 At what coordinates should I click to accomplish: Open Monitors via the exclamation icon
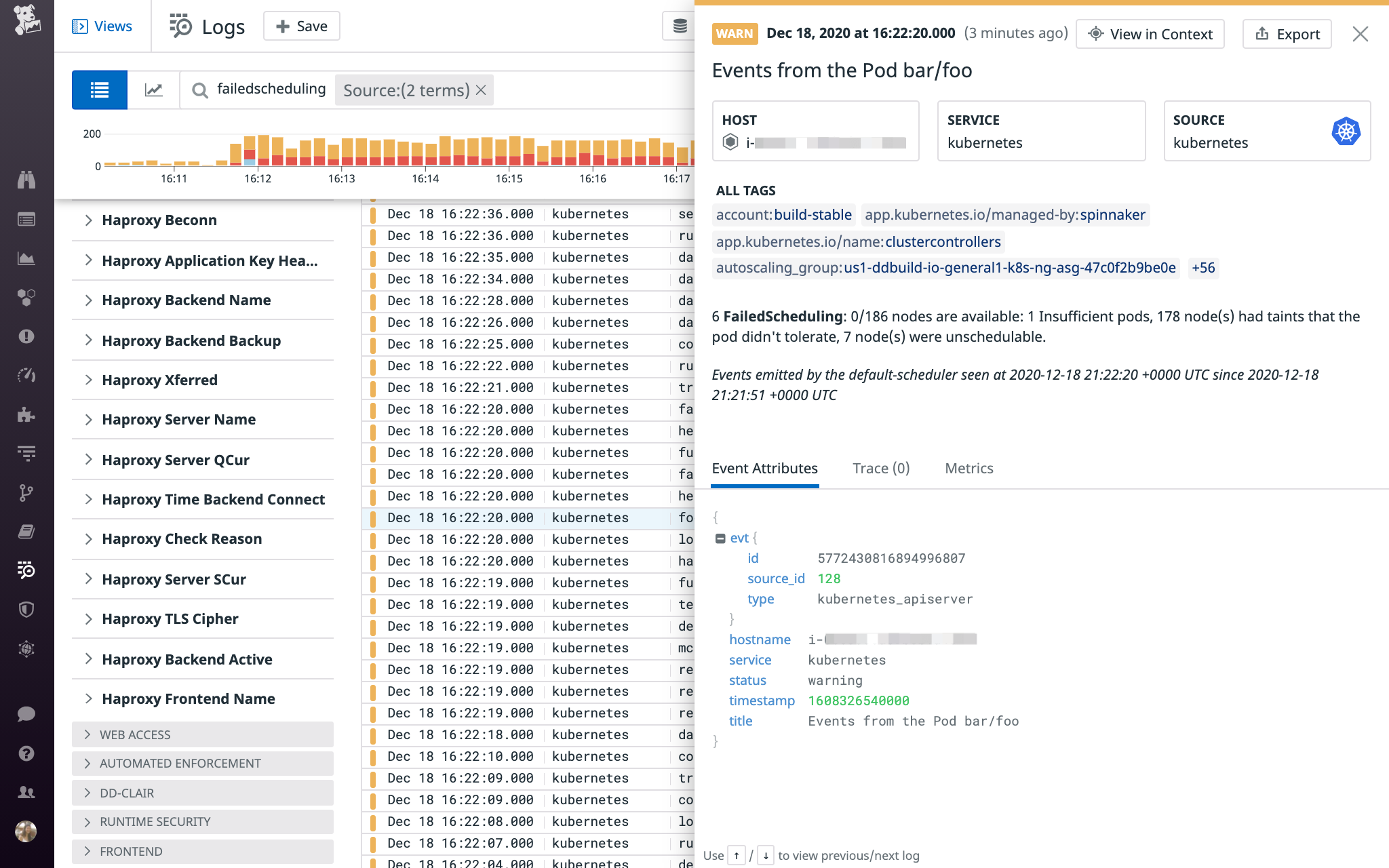click(27, 336)
